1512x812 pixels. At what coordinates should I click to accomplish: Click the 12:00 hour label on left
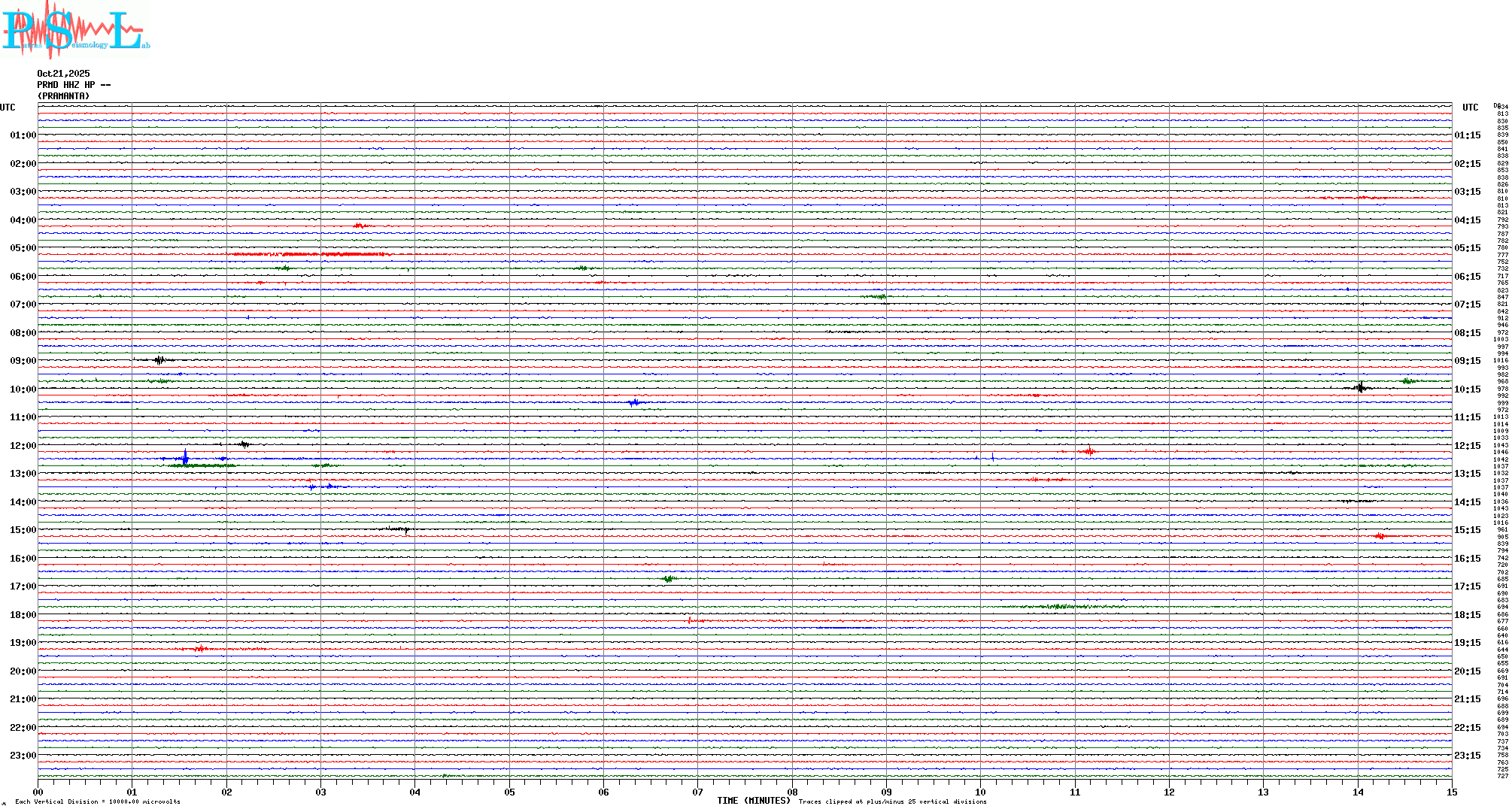click(23, 446)
